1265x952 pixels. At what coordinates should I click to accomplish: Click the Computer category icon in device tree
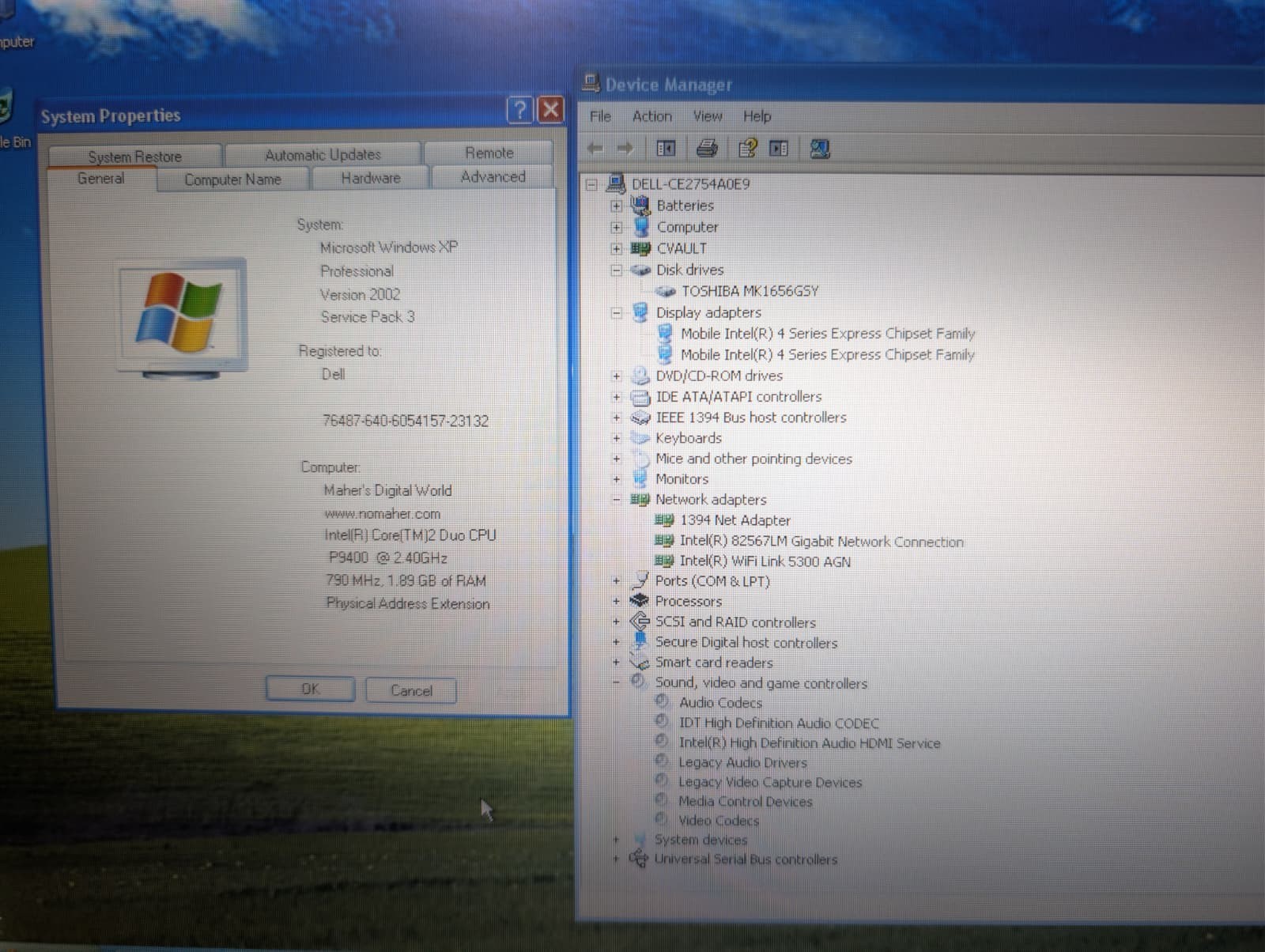[640, 227]
